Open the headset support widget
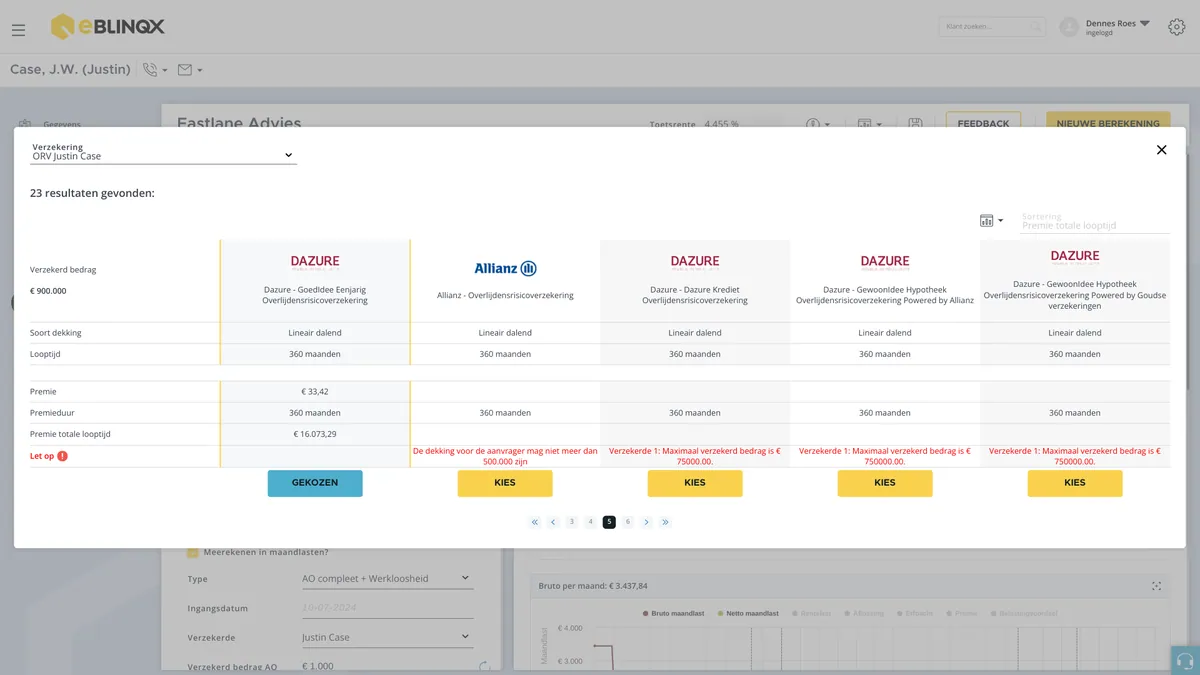Screen dimensions: 1200x675 (1185, 661)
